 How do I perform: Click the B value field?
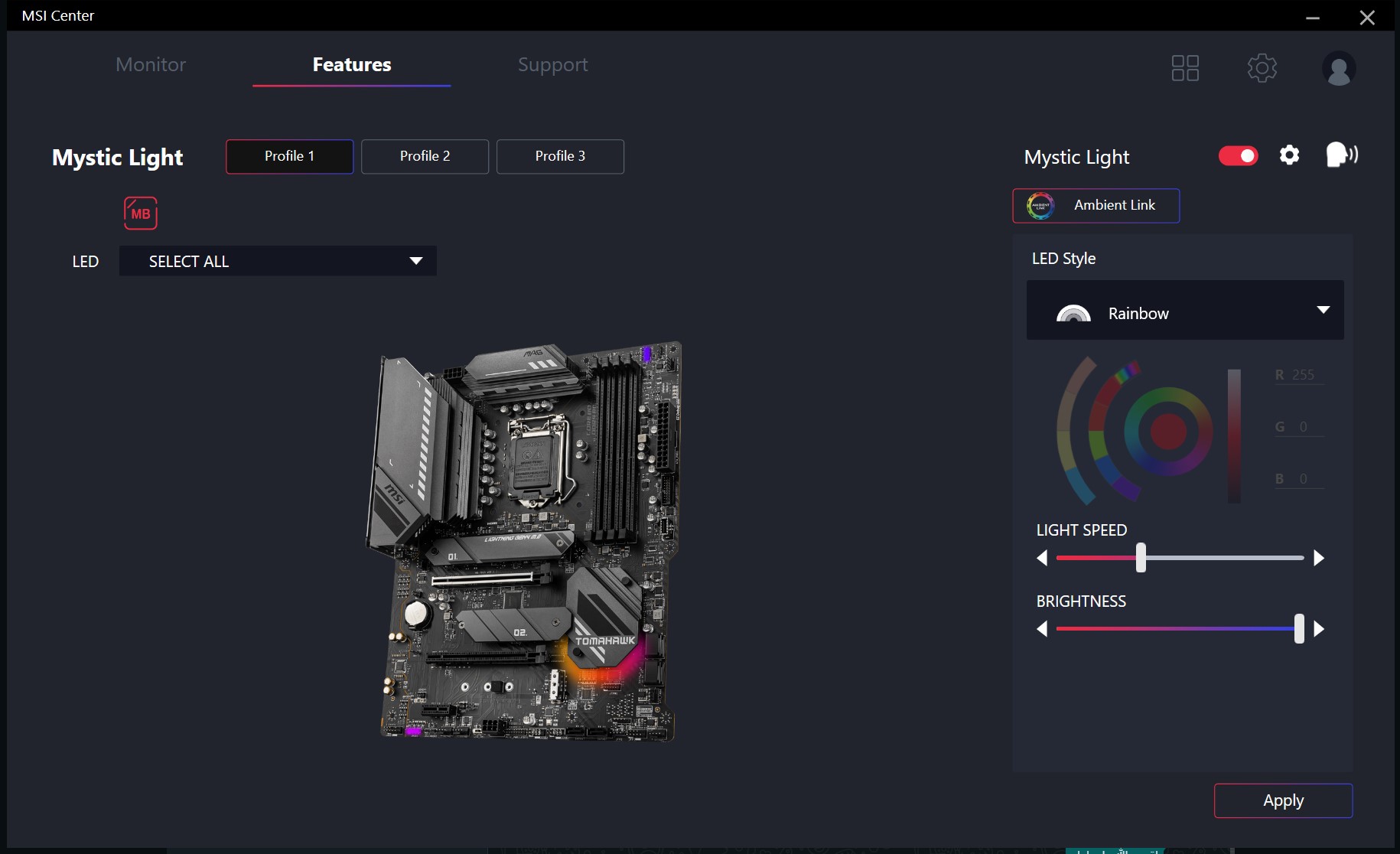(x=1299, y=479)
